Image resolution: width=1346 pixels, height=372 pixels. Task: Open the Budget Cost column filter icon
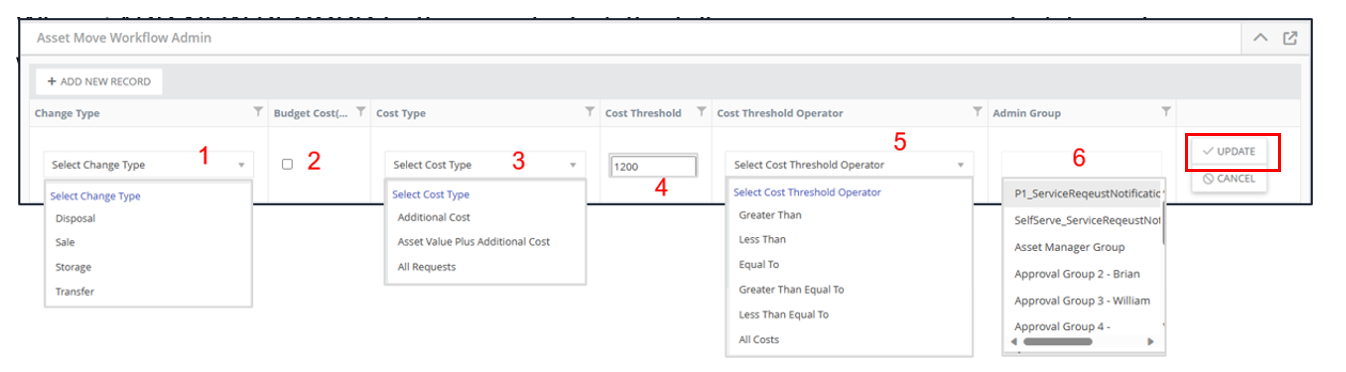pos(361,112)
